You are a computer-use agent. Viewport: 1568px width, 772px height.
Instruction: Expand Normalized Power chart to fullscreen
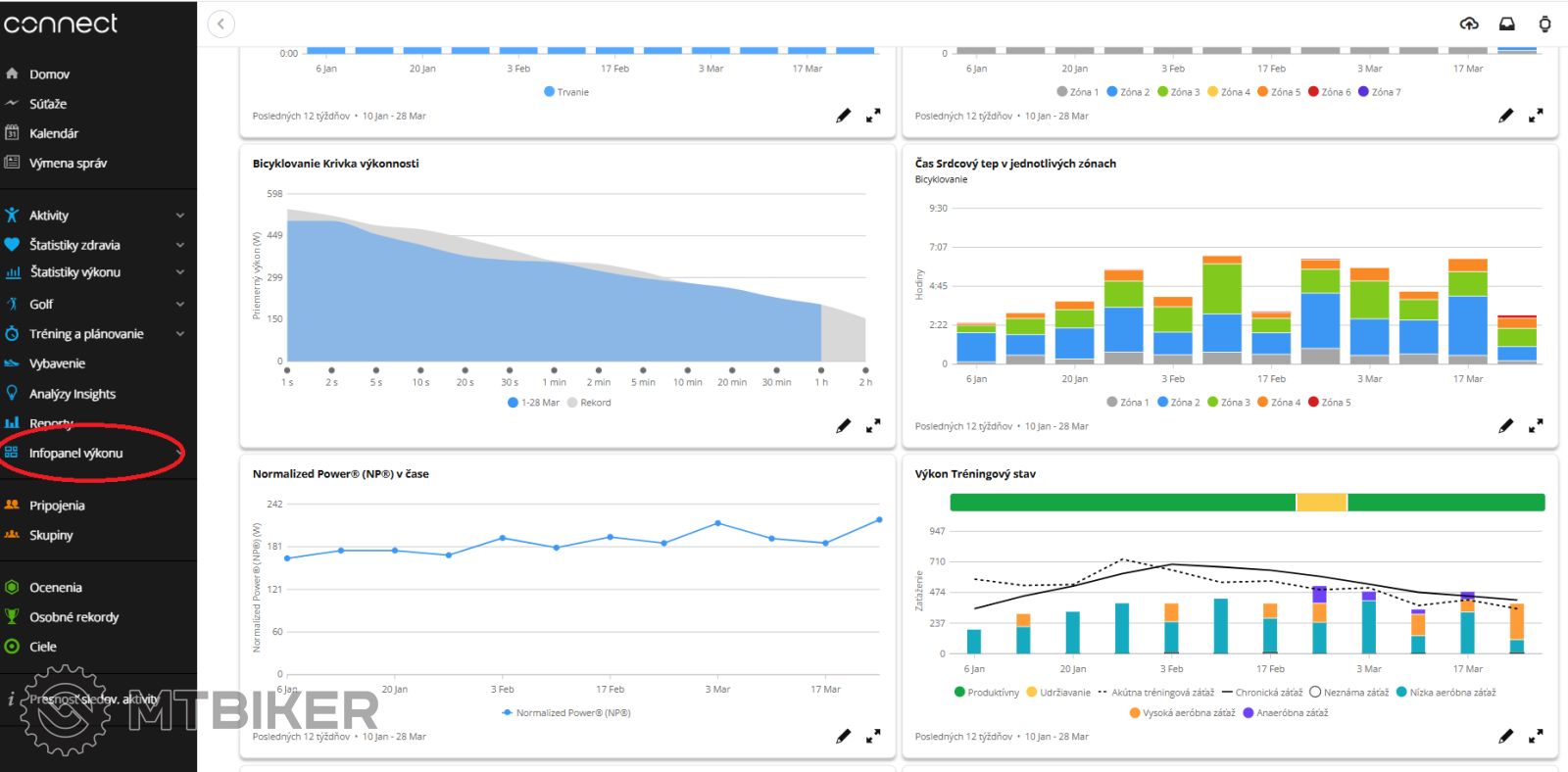pyautogui.click(x=873, y=737)
